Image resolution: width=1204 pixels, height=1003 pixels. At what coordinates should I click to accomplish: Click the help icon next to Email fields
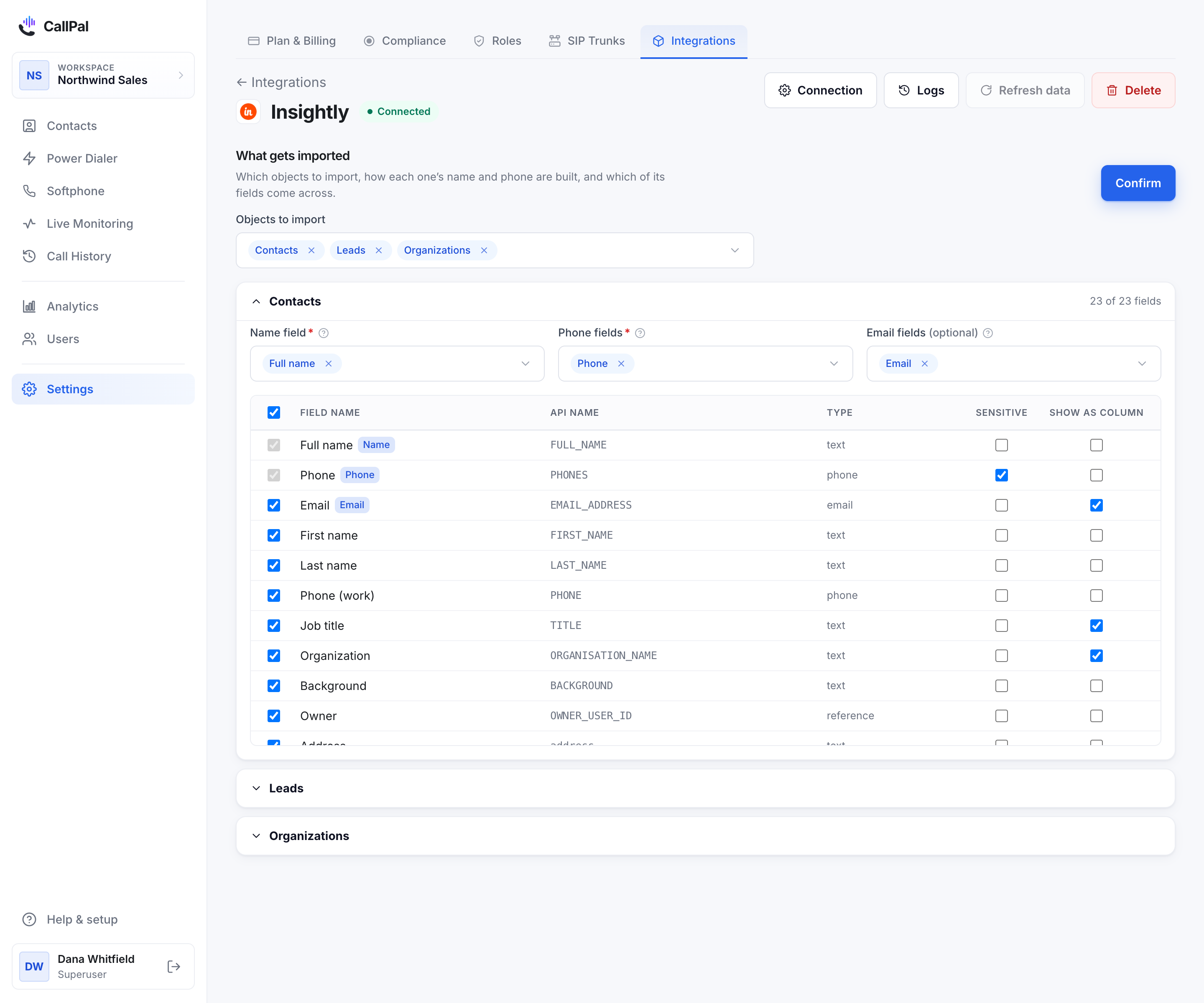(988, 333)
